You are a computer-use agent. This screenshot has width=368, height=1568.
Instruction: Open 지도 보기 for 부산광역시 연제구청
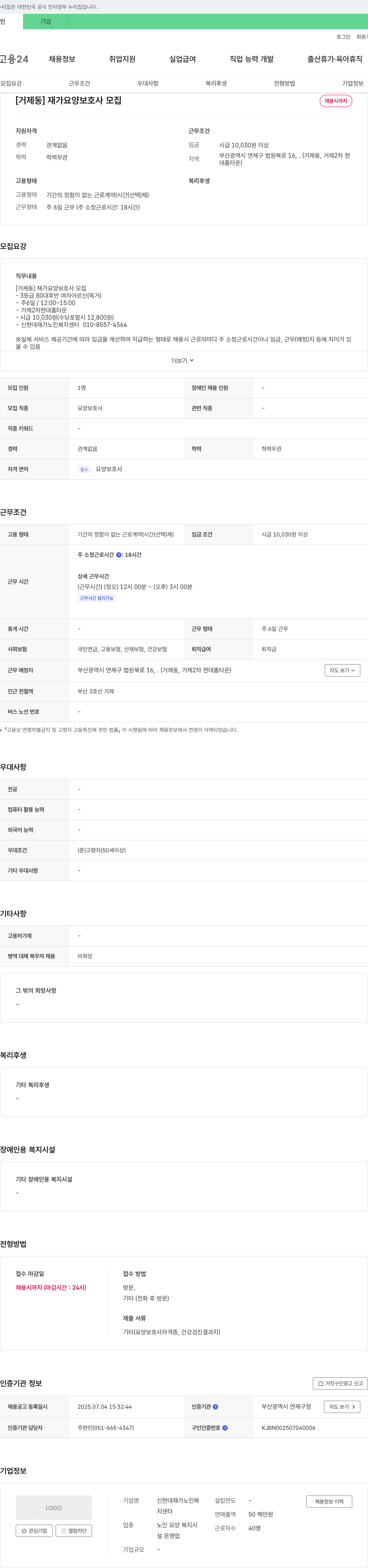click(x=342, y=1407)
